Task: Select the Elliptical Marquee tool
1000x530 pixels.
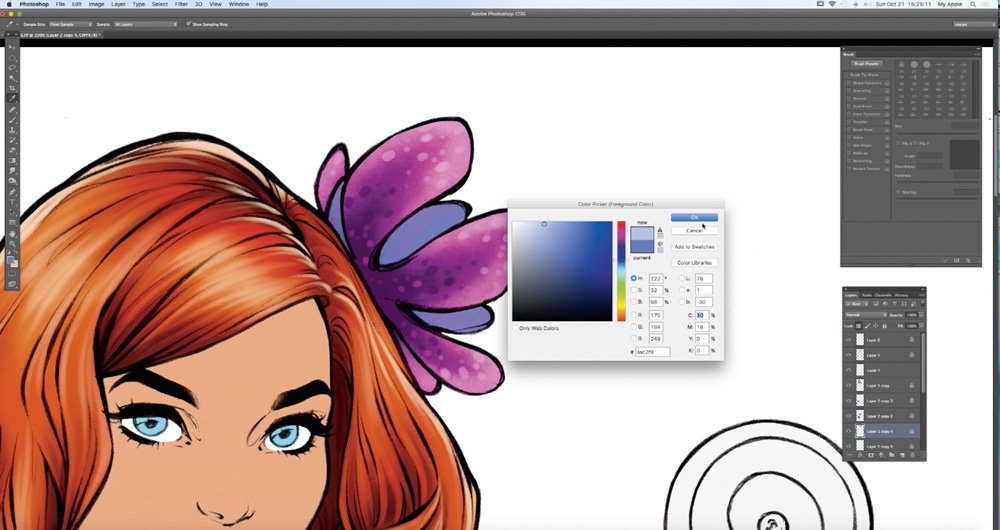Action: [11, 58]
